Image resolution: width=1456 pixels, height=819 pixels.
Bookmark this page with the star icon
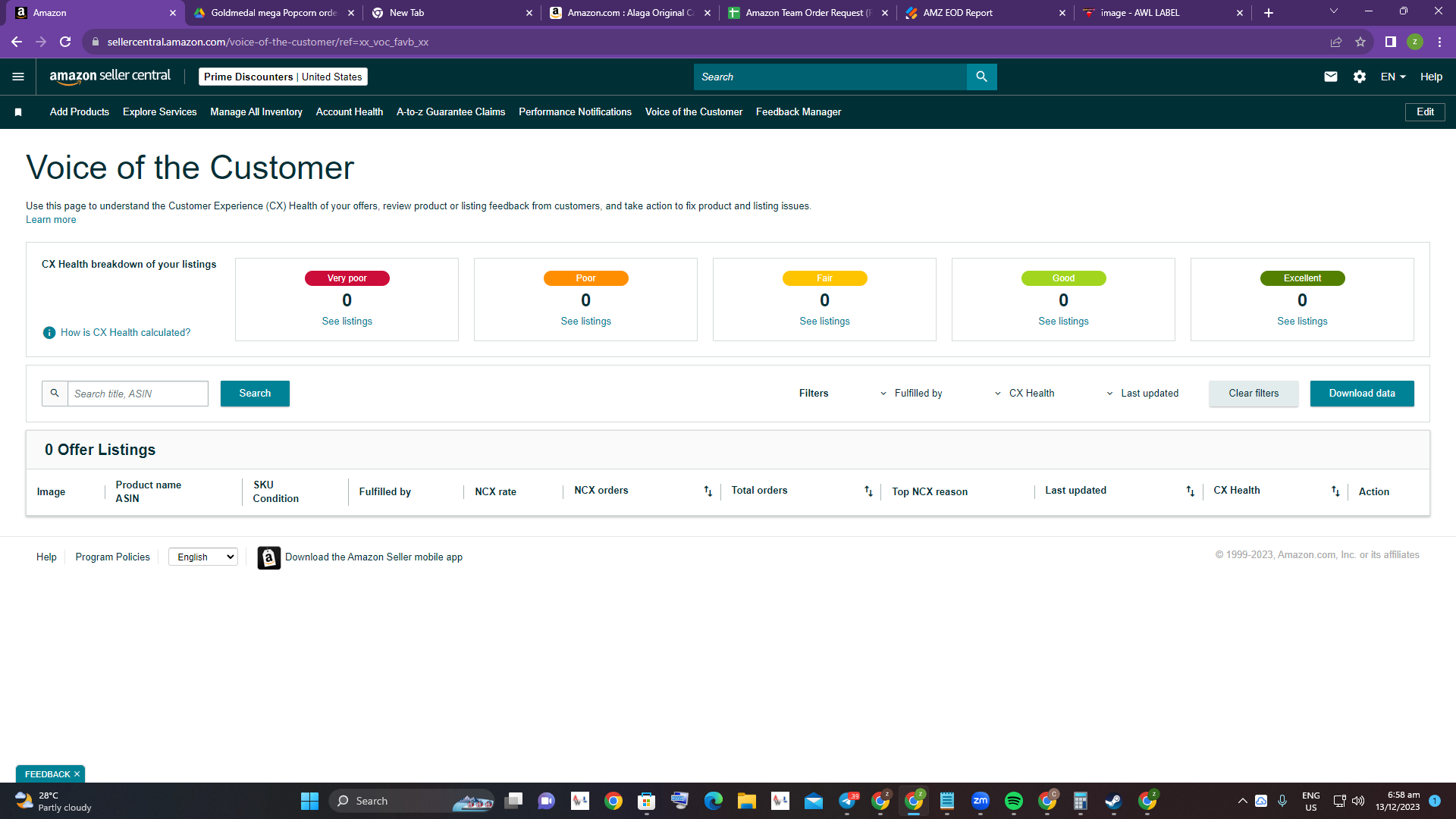(1360, 42)
